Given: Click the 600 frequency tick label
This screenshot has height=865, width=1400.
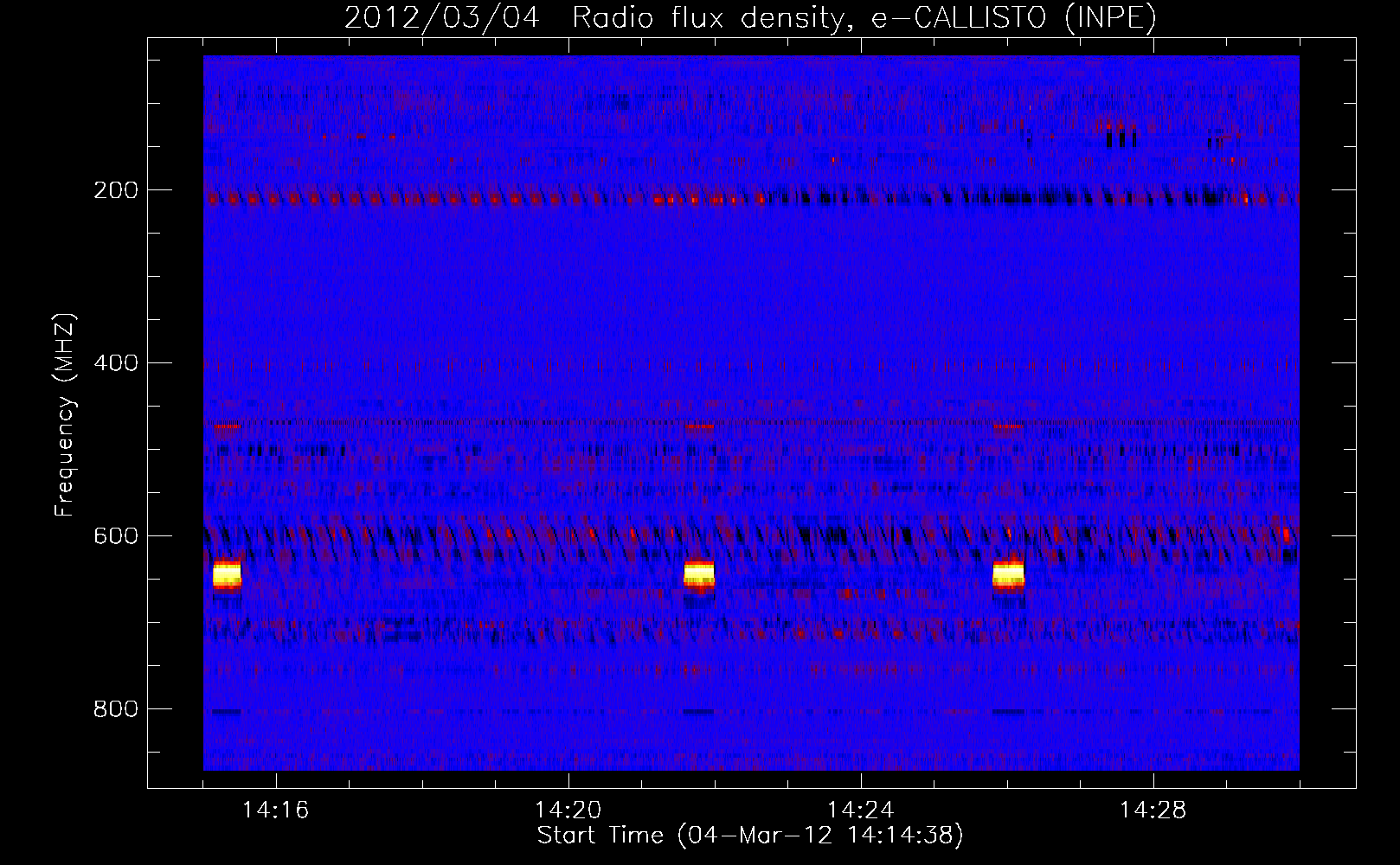Looking at the screenshot, I should point(115,536).
